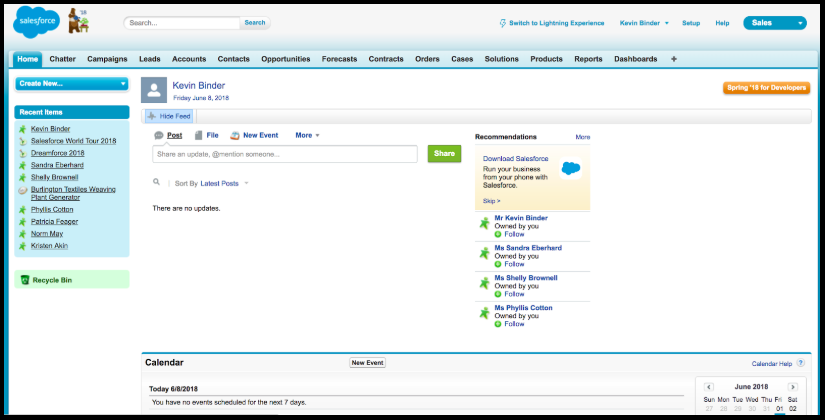The image size is (825, 420).
Task: Open Shelly Brownell in Recent Items
Action: click(54, 177)
